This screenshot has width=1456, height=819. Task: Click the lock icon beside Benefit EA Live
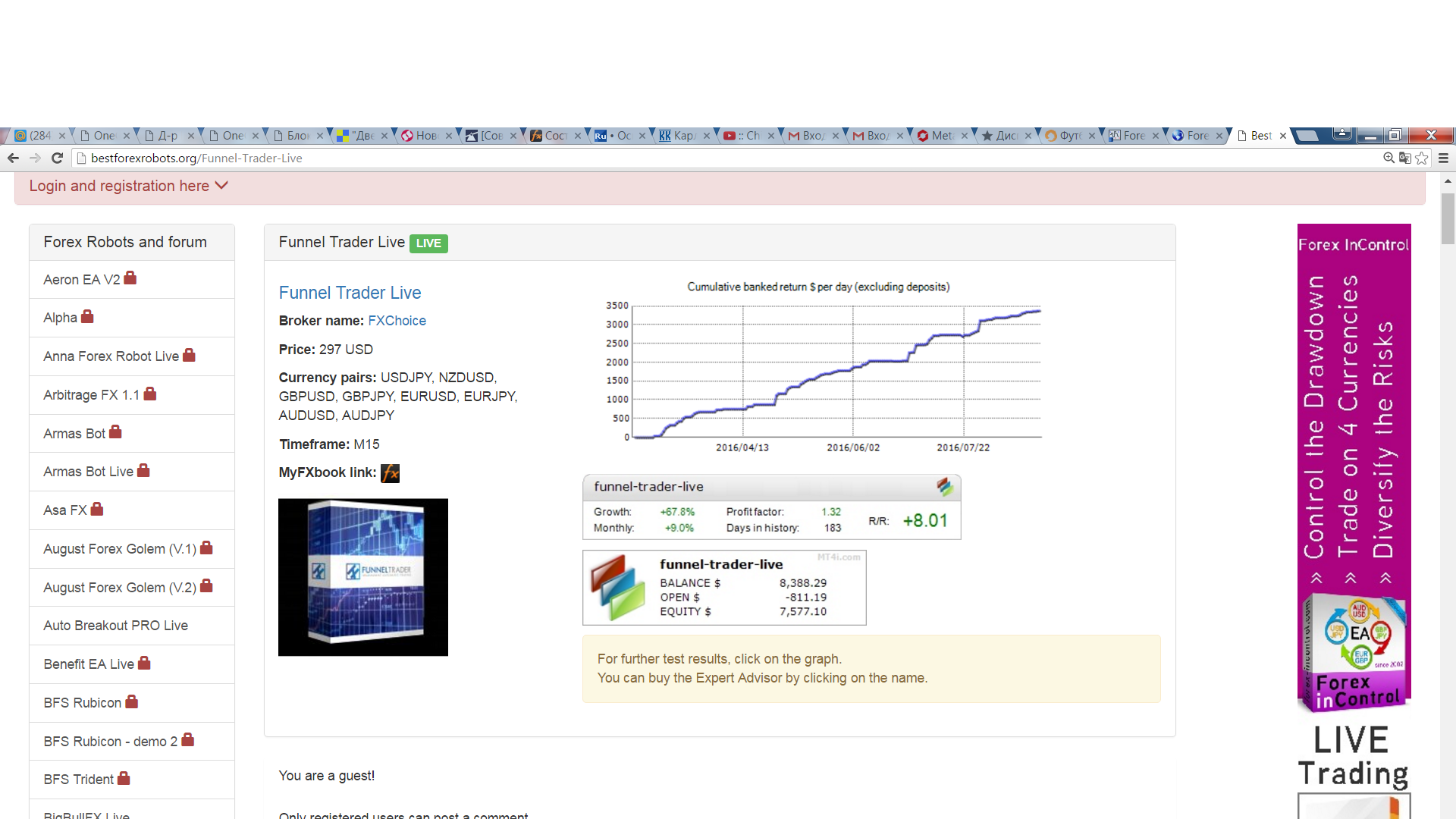tap(144, 663)
